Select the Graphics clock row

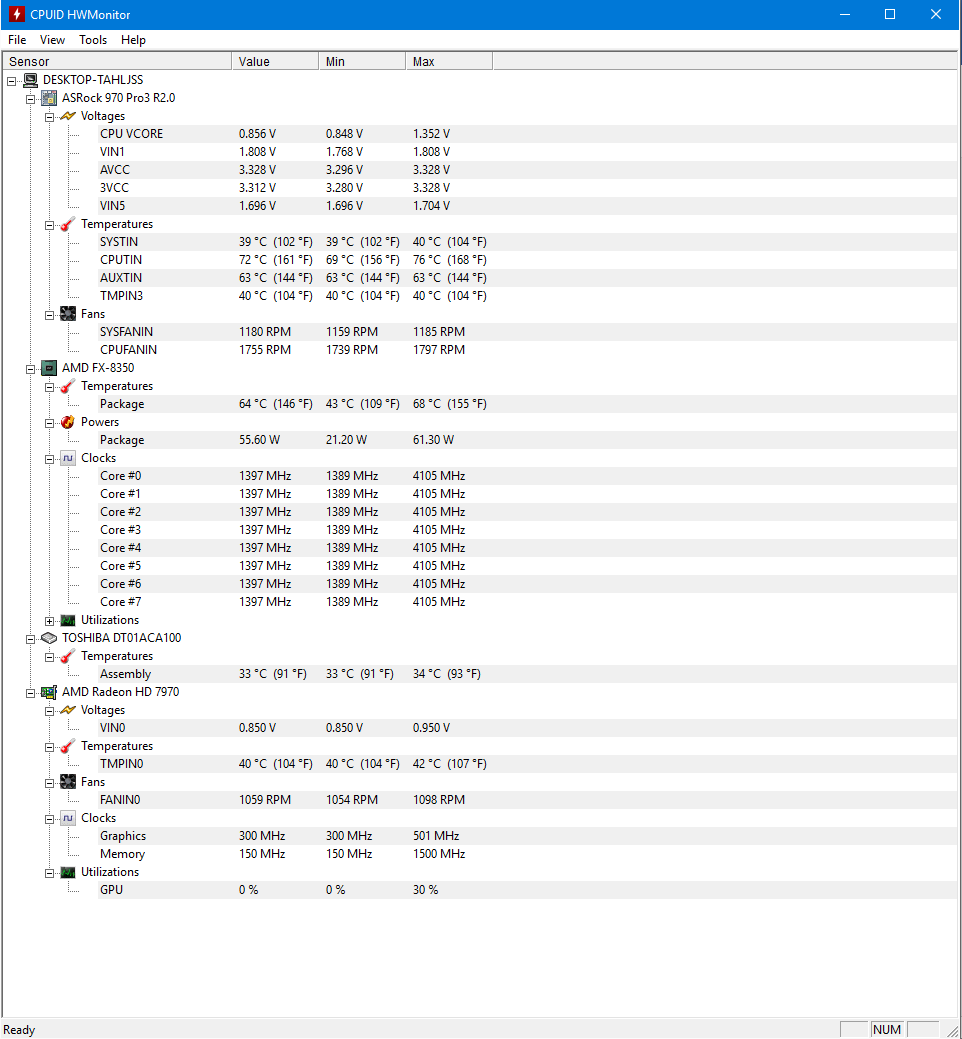coord(527,836)
